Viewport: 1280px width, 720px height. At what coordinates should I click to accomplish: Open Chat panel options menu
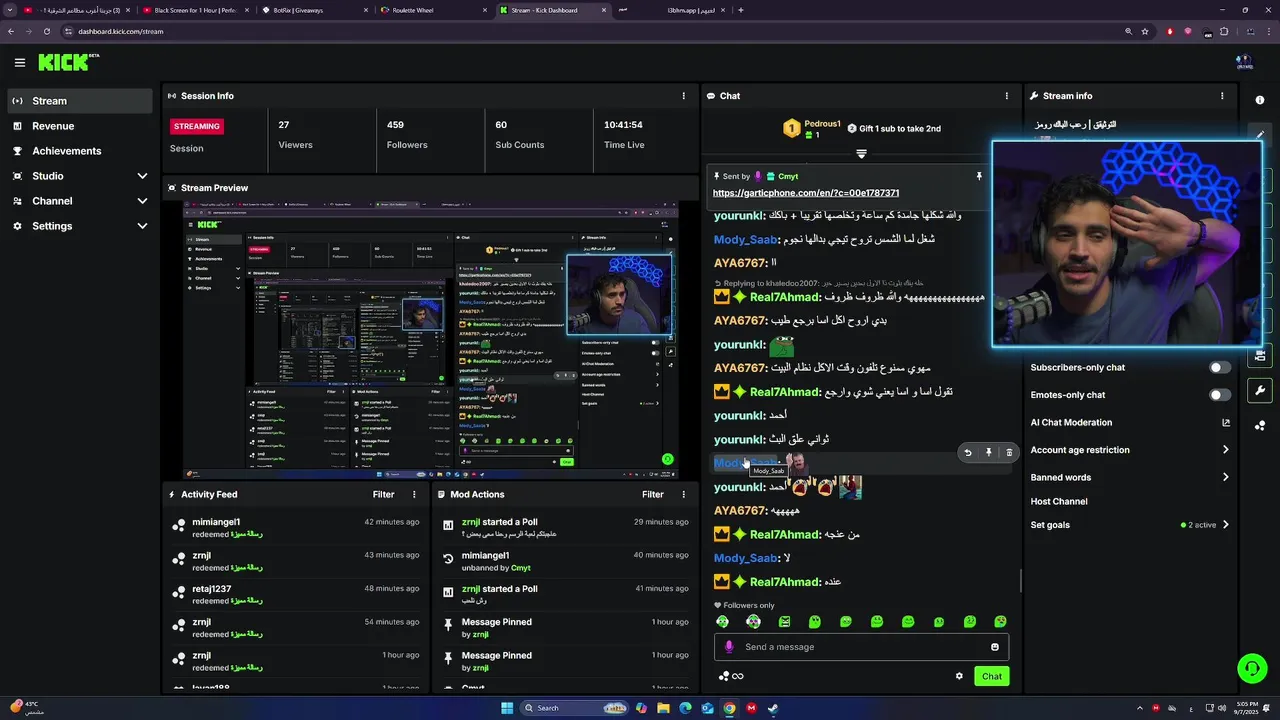click(x=1007, y=96)
